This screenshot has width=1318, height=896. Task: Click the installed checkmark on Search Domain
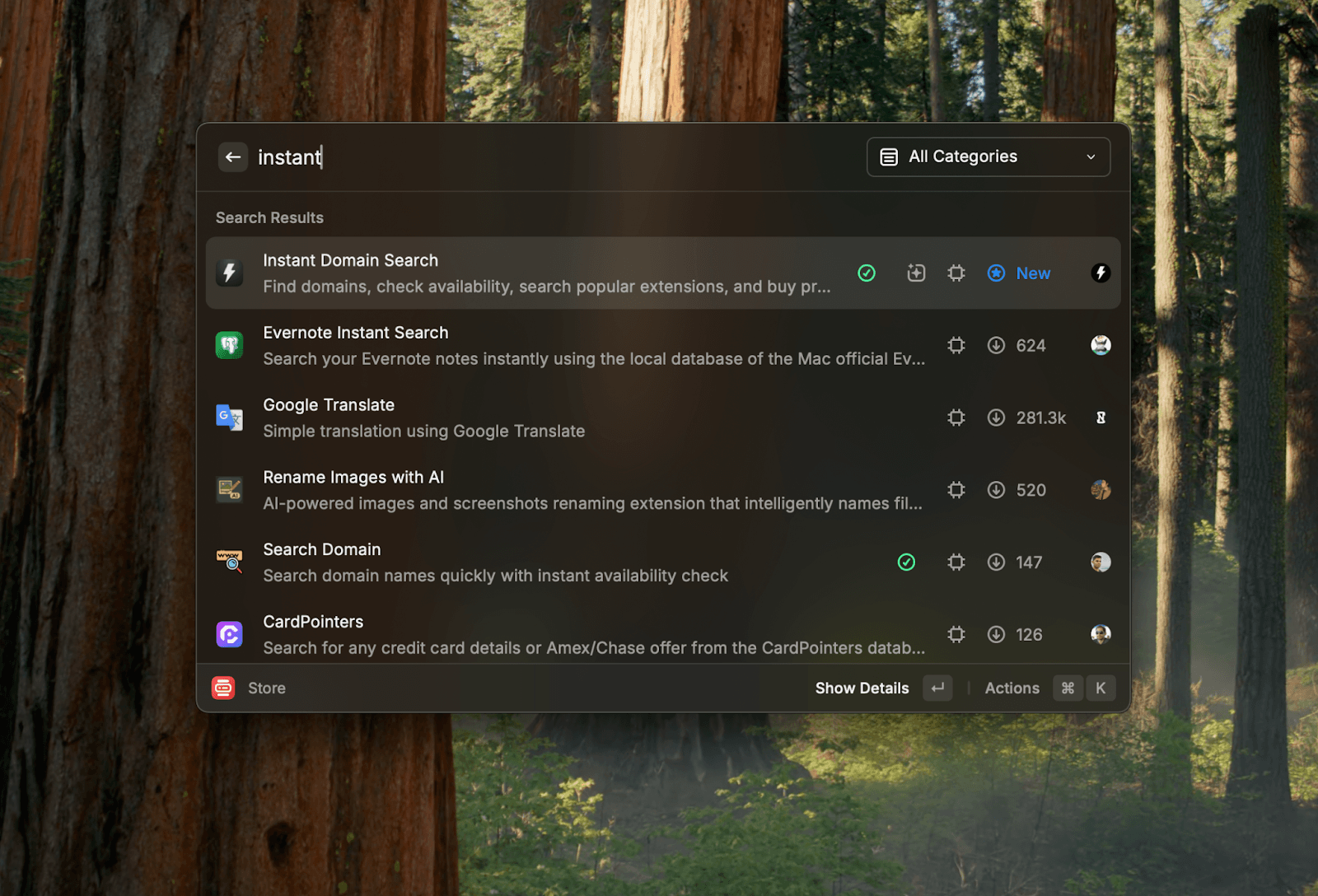[x=906, y=562]
